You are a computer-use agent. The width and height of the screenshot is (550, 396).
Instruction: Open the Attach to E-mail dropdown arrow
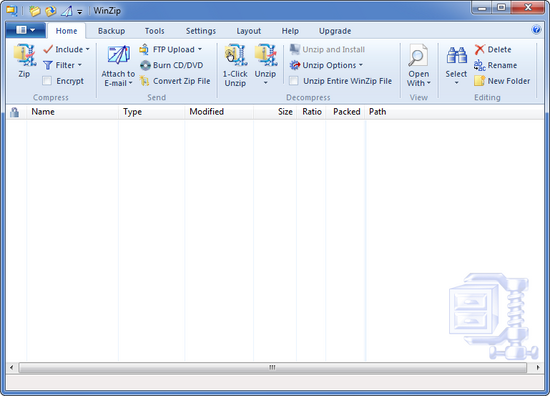point(130,83)
